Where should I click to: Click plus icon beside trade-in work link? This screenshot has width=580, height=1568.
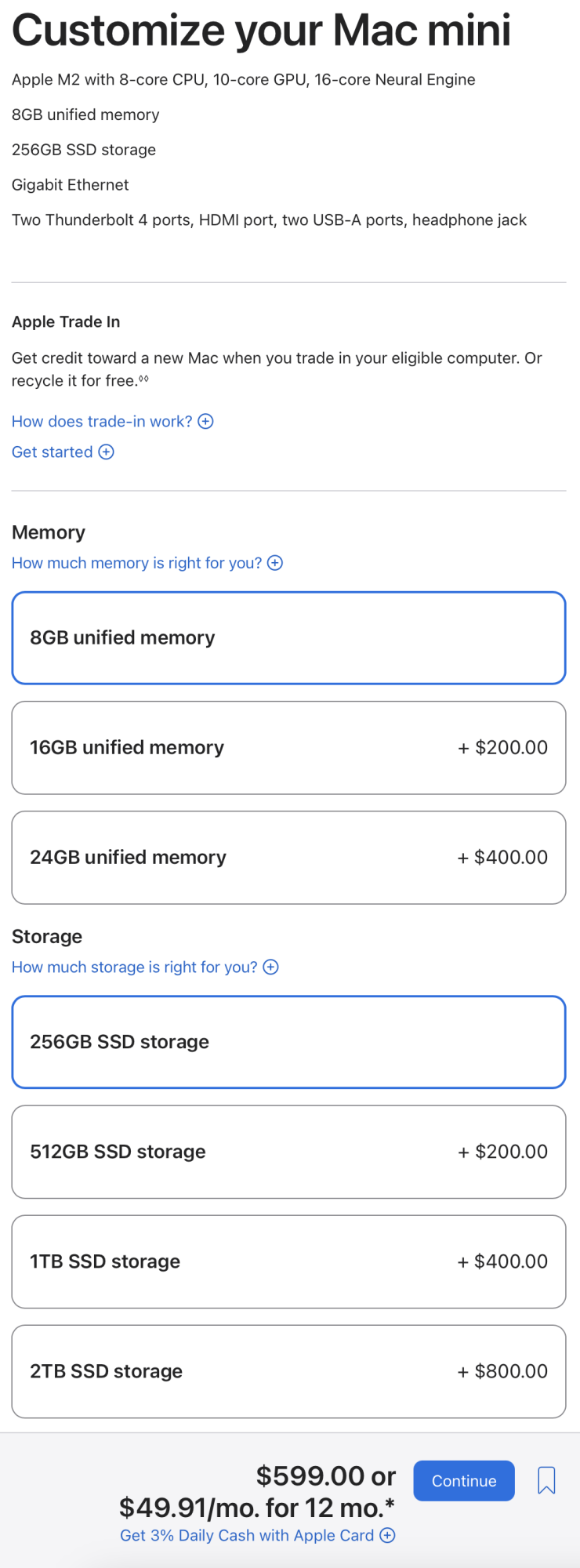pyautogui.click(x=206, y=422)
